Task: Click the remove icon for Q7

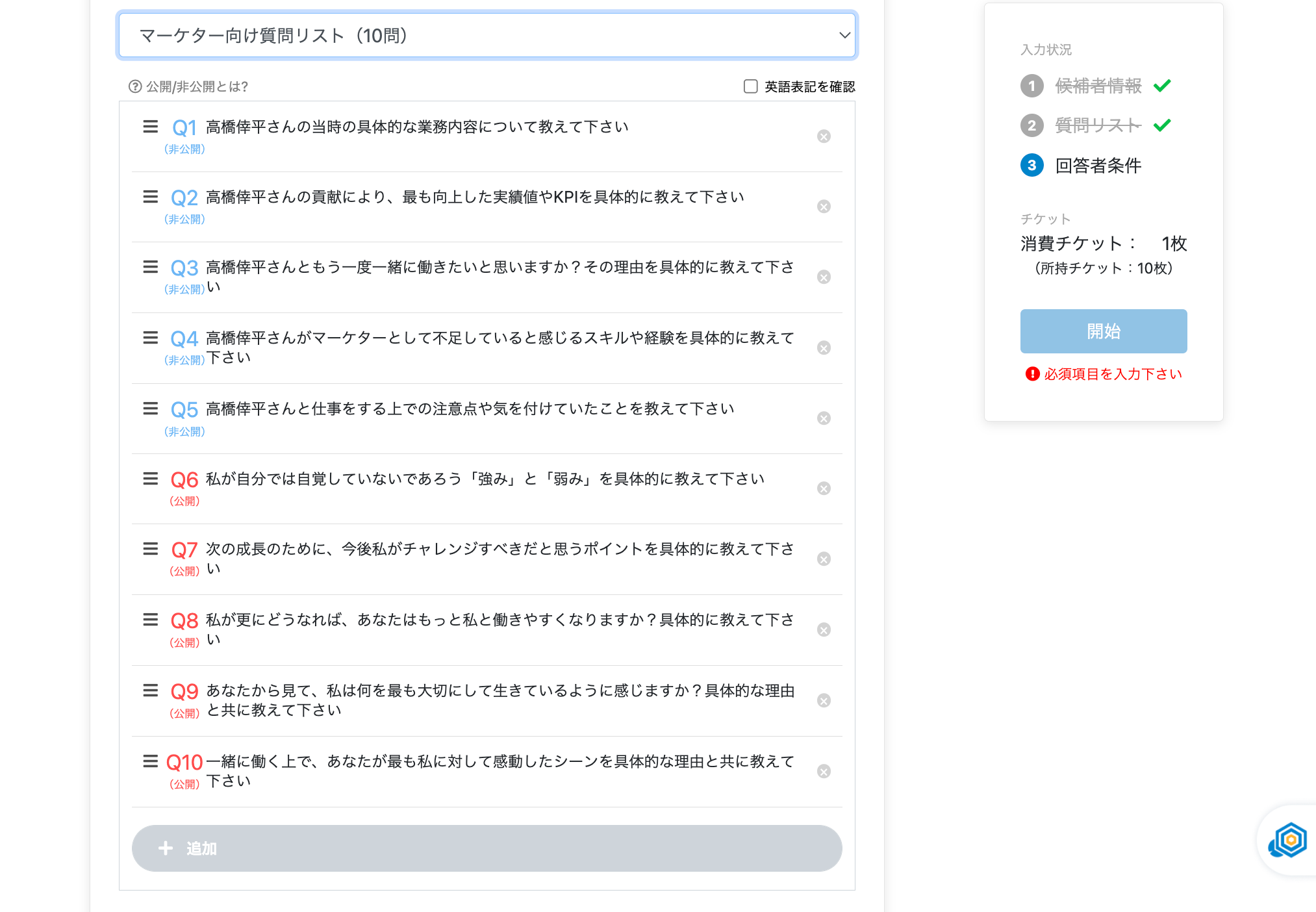Action: click(x=824, y=559)
